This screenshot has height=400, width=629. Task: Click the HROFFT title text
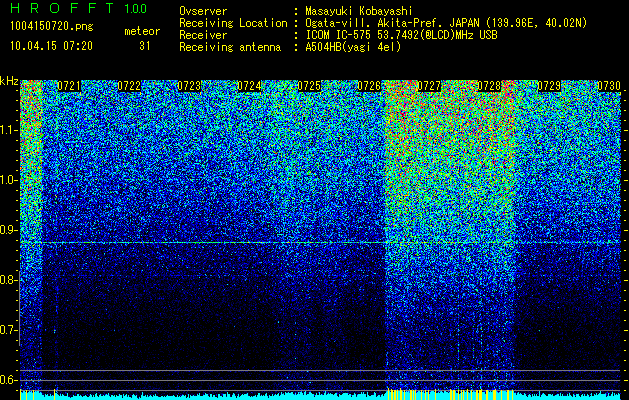pos(62,8)
